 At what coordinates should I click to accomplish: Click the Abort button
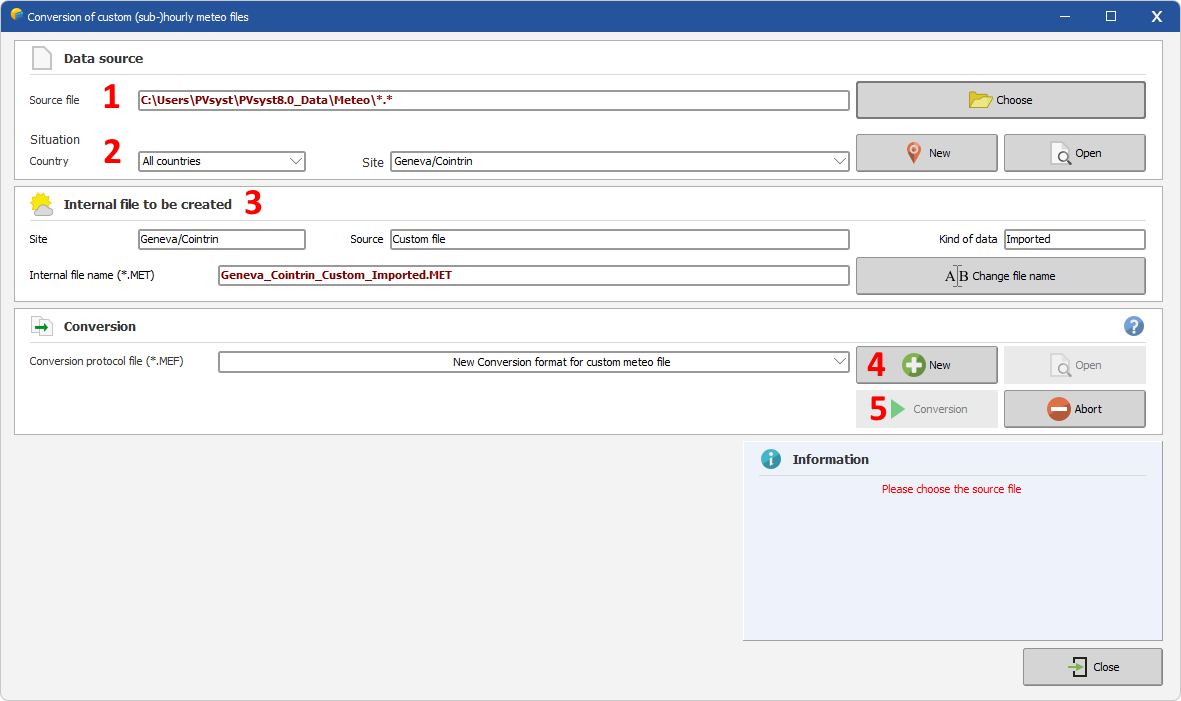(1074, 409)
